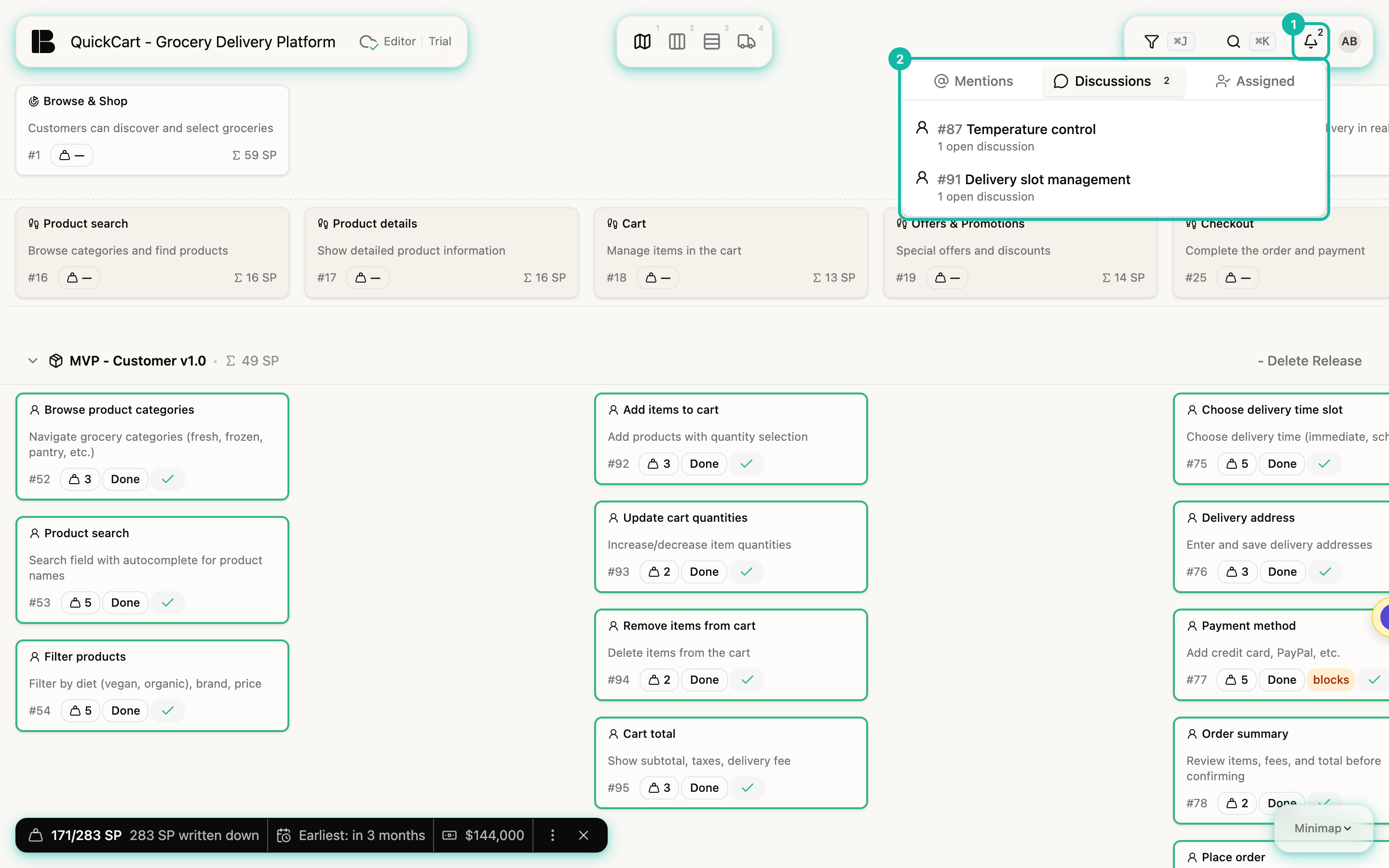The width and height of the screenshot is (1389, 868).
Task: Click estimate badge on Offers & Promotions #19
Action: click(947, 278)
